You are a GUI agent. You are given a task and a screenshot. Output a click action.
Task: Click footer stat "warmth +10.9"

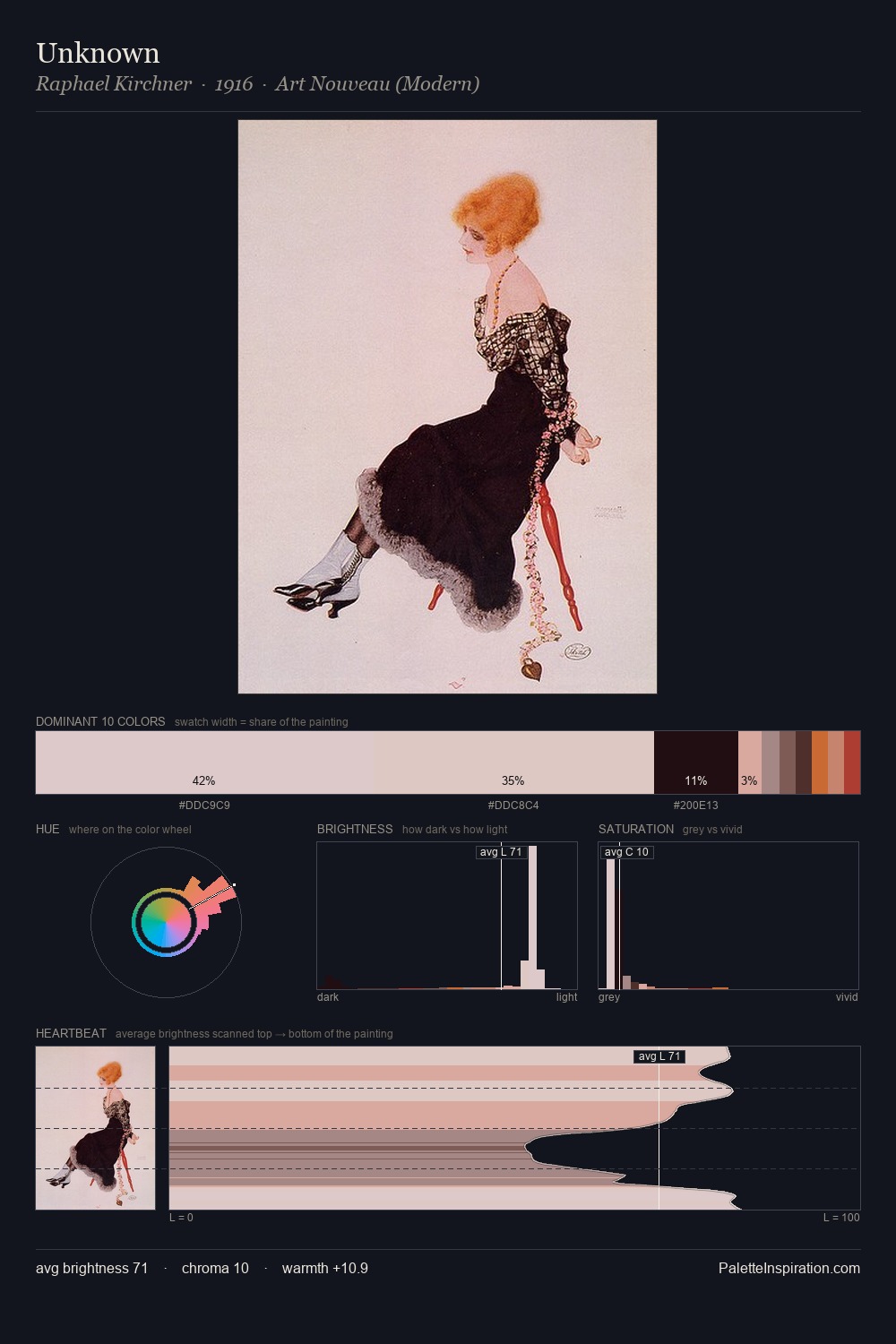(325, 1268)
